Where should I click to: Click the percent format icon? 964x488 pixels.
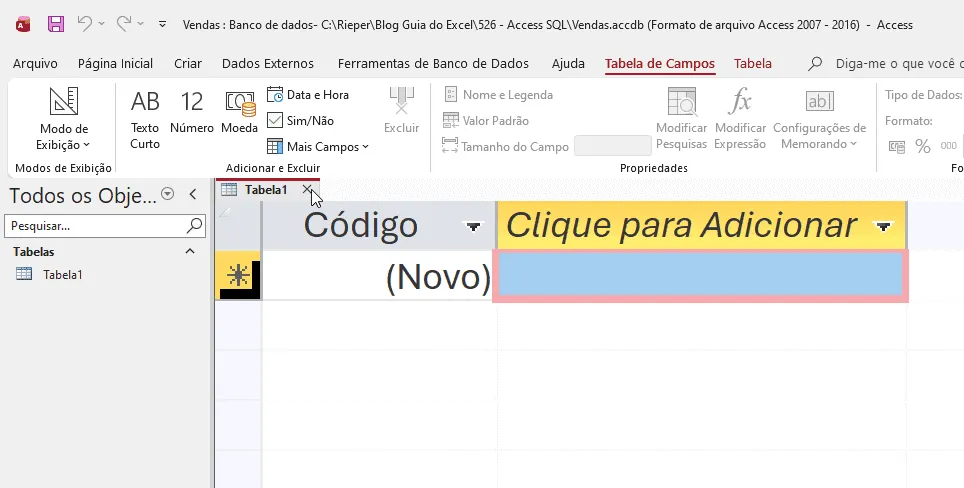tap(922, 146)
